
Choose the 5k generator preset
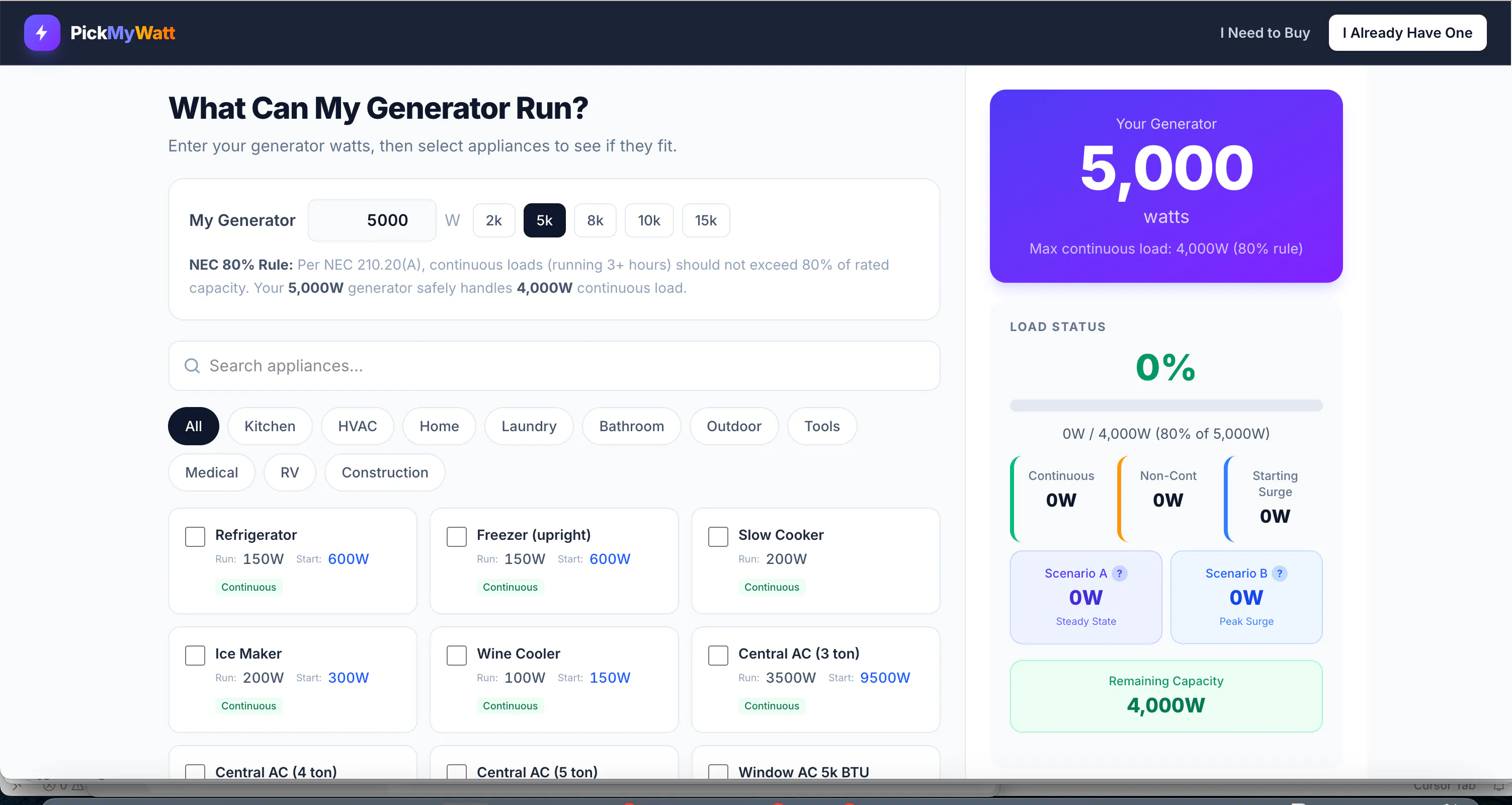click(544, 221)
